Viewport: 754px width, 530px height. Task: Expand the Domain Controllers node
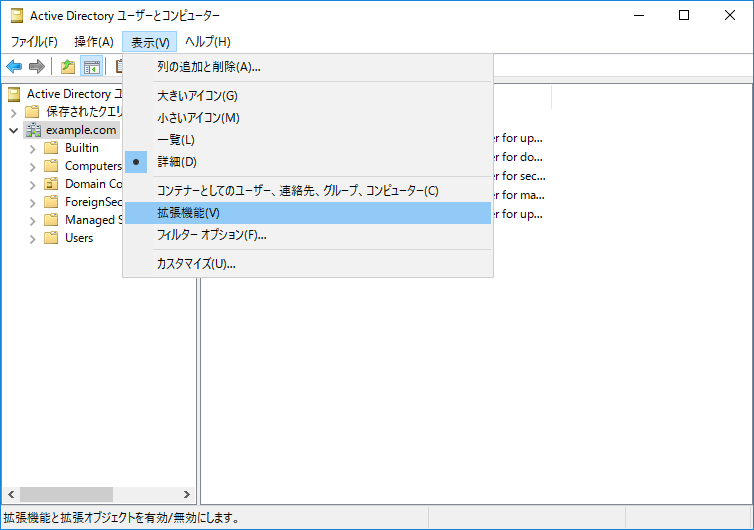tap(33, 185)
